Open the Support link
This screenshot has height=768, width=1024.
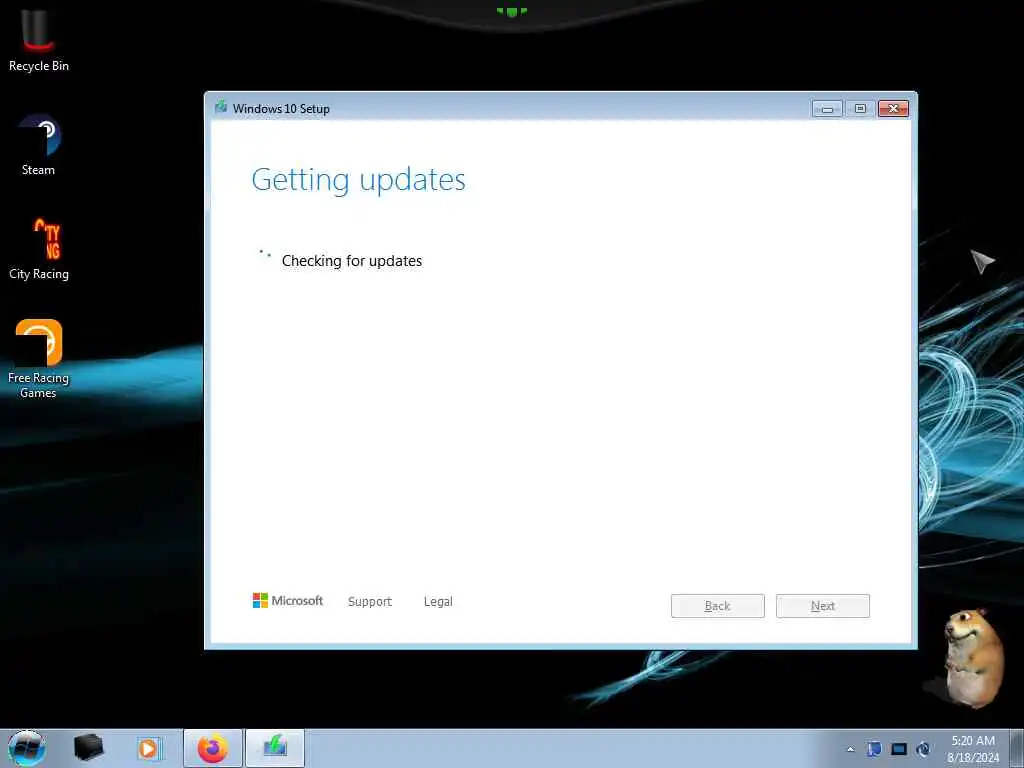(370, 601)
